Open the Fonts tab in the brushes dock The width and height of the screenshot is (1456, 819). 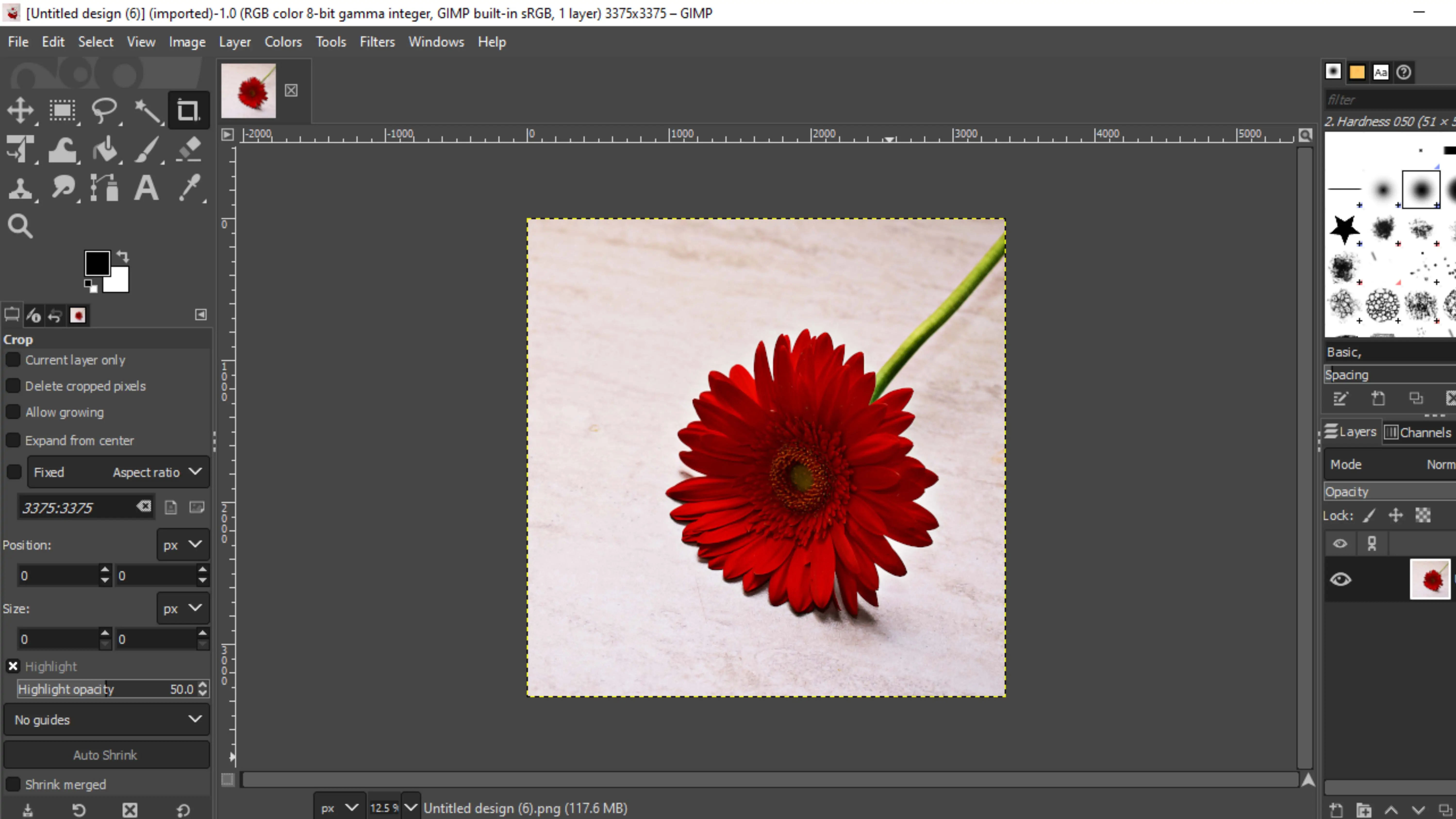tap(1380, 72)
